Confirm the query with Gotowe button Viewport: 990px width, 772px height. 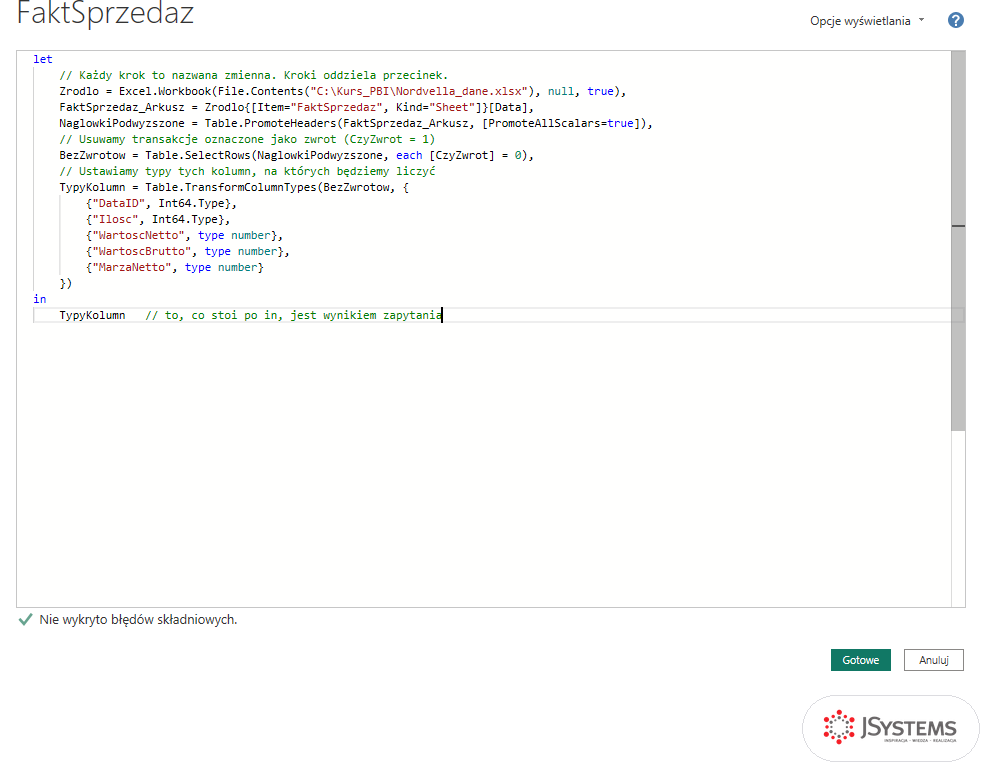click(x=860, y=660)
